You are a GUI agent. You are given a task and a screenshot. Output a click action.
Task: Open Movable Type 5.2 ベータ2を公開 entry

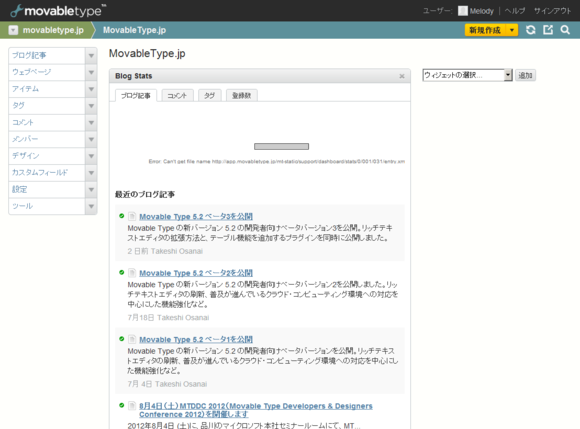tap(196, 273)
